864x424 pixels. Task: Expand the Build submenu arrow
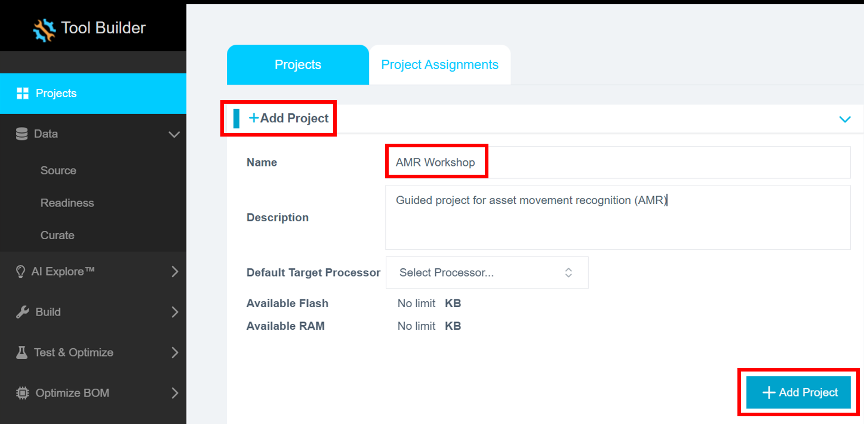point(174,312)
